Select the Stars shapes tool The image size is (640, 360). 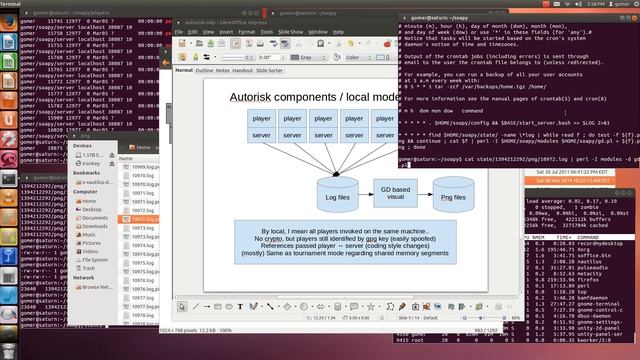coord(371,307)
